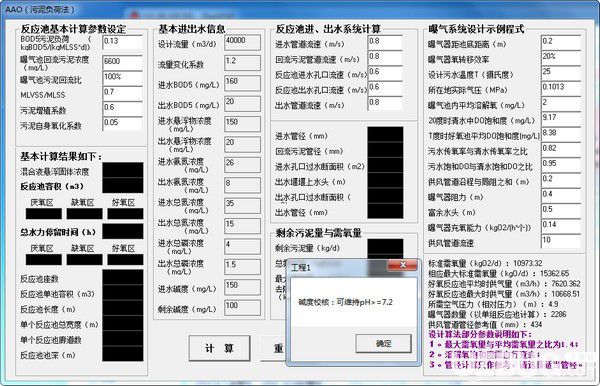This screenshot has width=600, height=386.
Task: Click the 反应池深 result box
Action: pos(123,354)
